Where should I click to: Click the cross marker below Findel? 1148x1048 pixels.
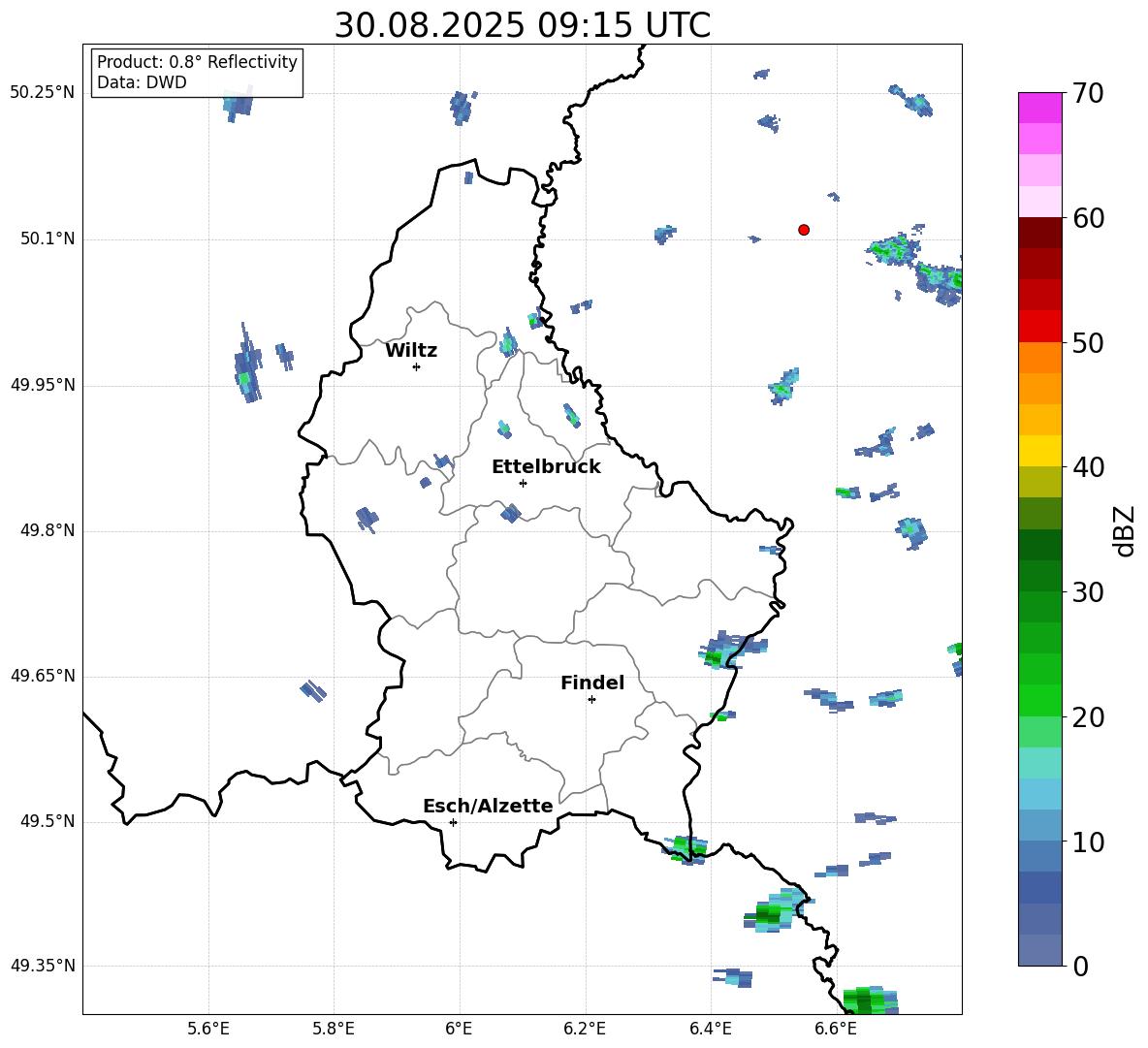(x=591, y=699)
